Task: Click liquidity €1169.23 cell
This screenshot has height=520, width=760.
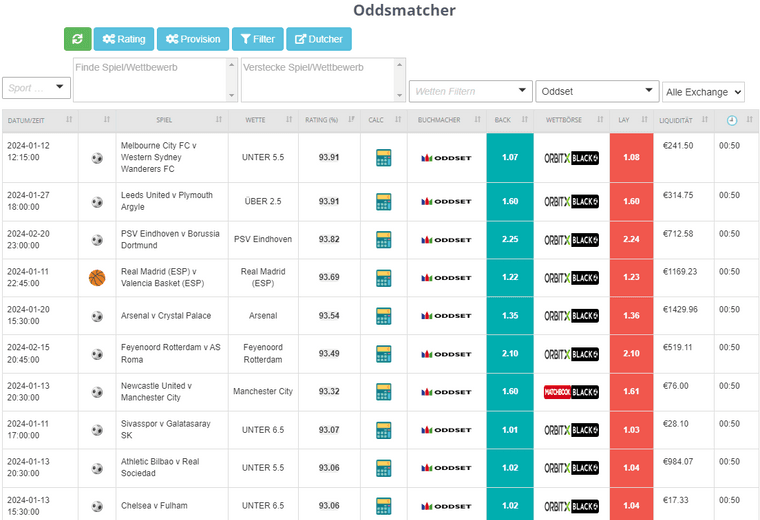Action: (x=680, y=272)
